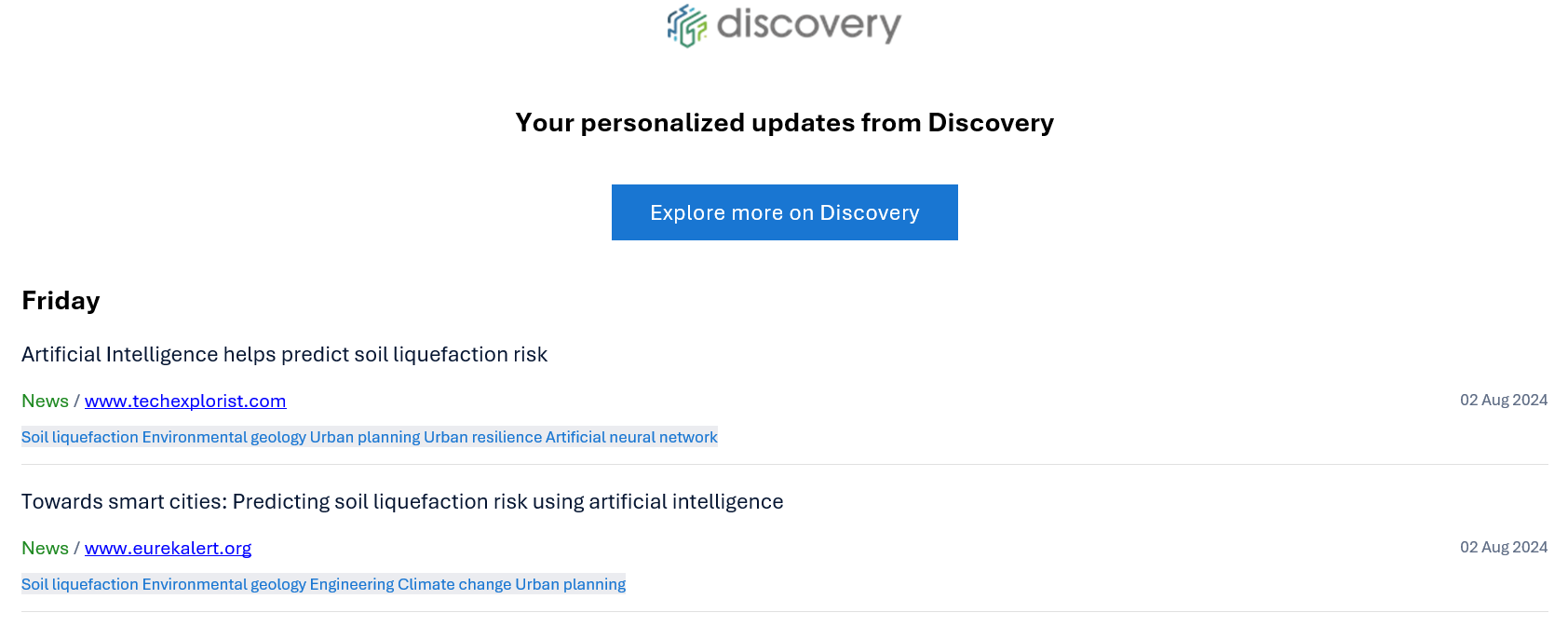Click second article's Urban planning tag

pyautogui.click(x=570, y=584)
